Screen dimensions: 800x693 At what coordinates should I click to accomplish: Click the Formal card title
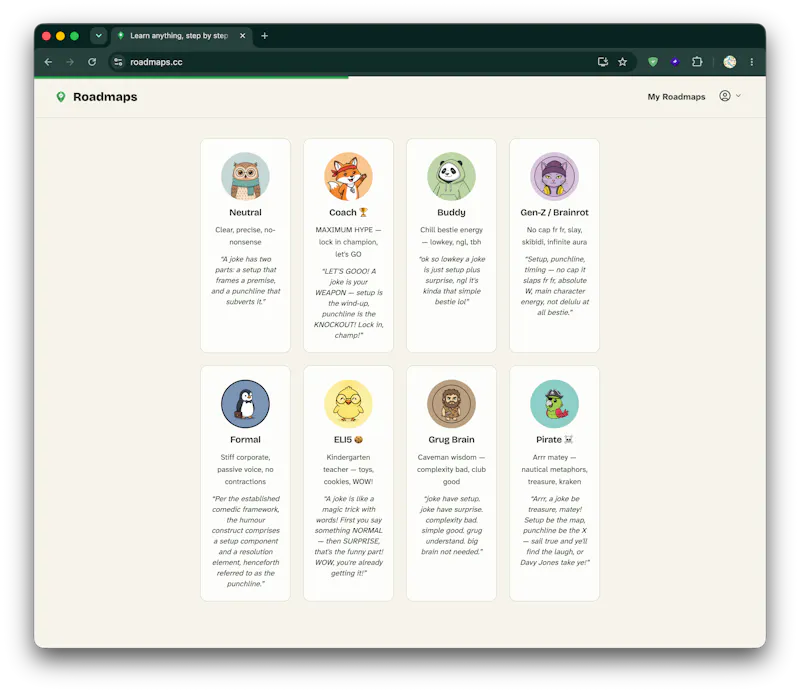click(x=245, y=439)
